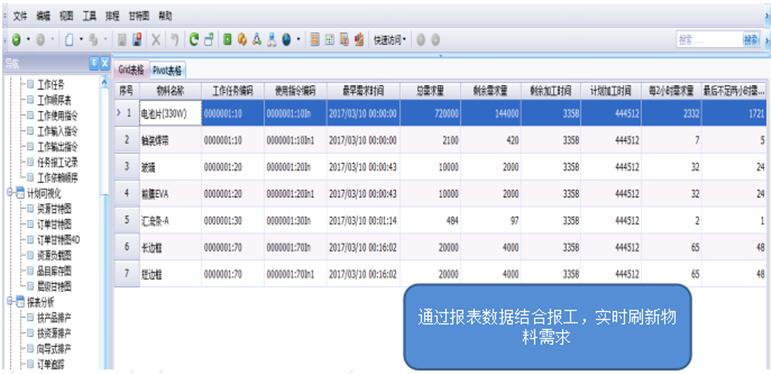The width and height of the screenshot is (771, 374).
Task: Collapse the 报表分析 tree node
Action: point(9,302)
